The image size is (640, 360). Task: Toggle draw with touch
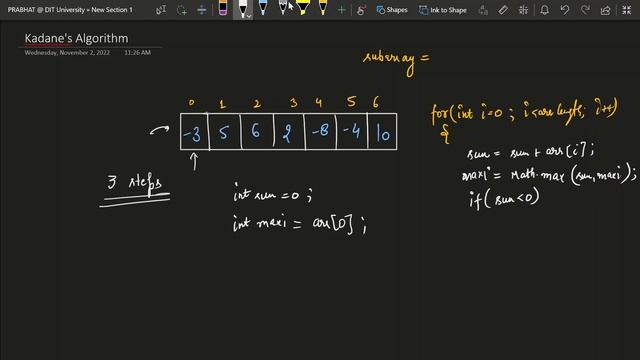tap(361, 10)
